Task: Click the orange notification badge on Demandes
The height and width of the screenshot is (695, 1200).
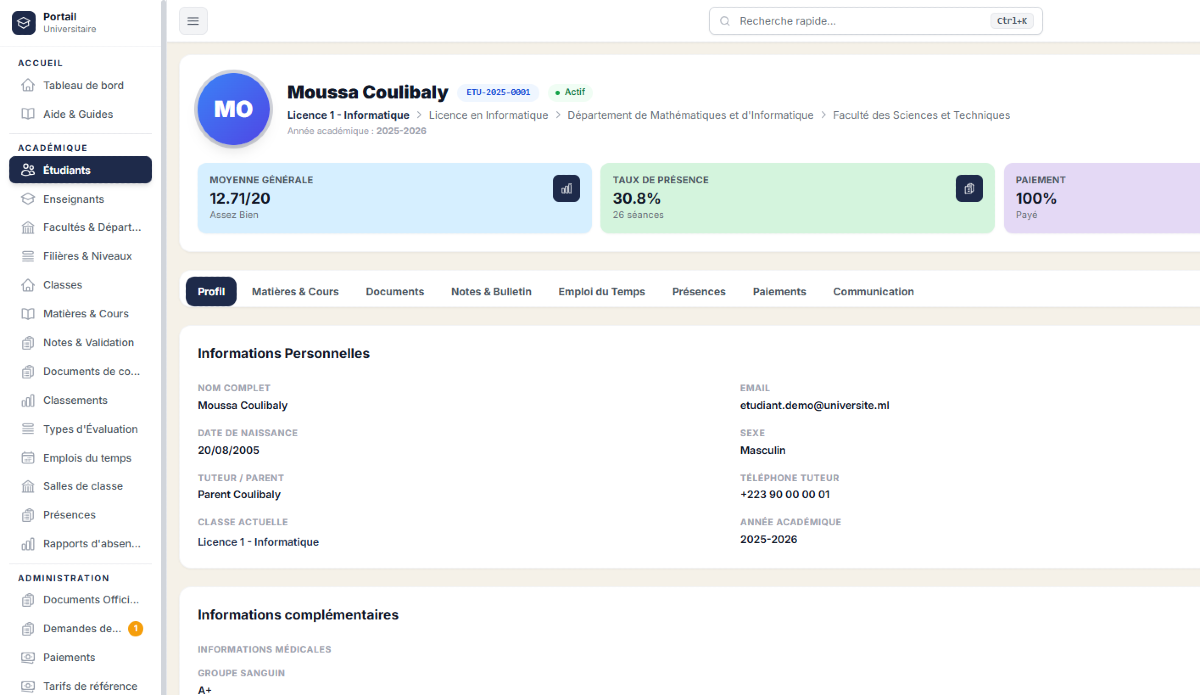Action: pyautogui.click(x=135, y=629)
